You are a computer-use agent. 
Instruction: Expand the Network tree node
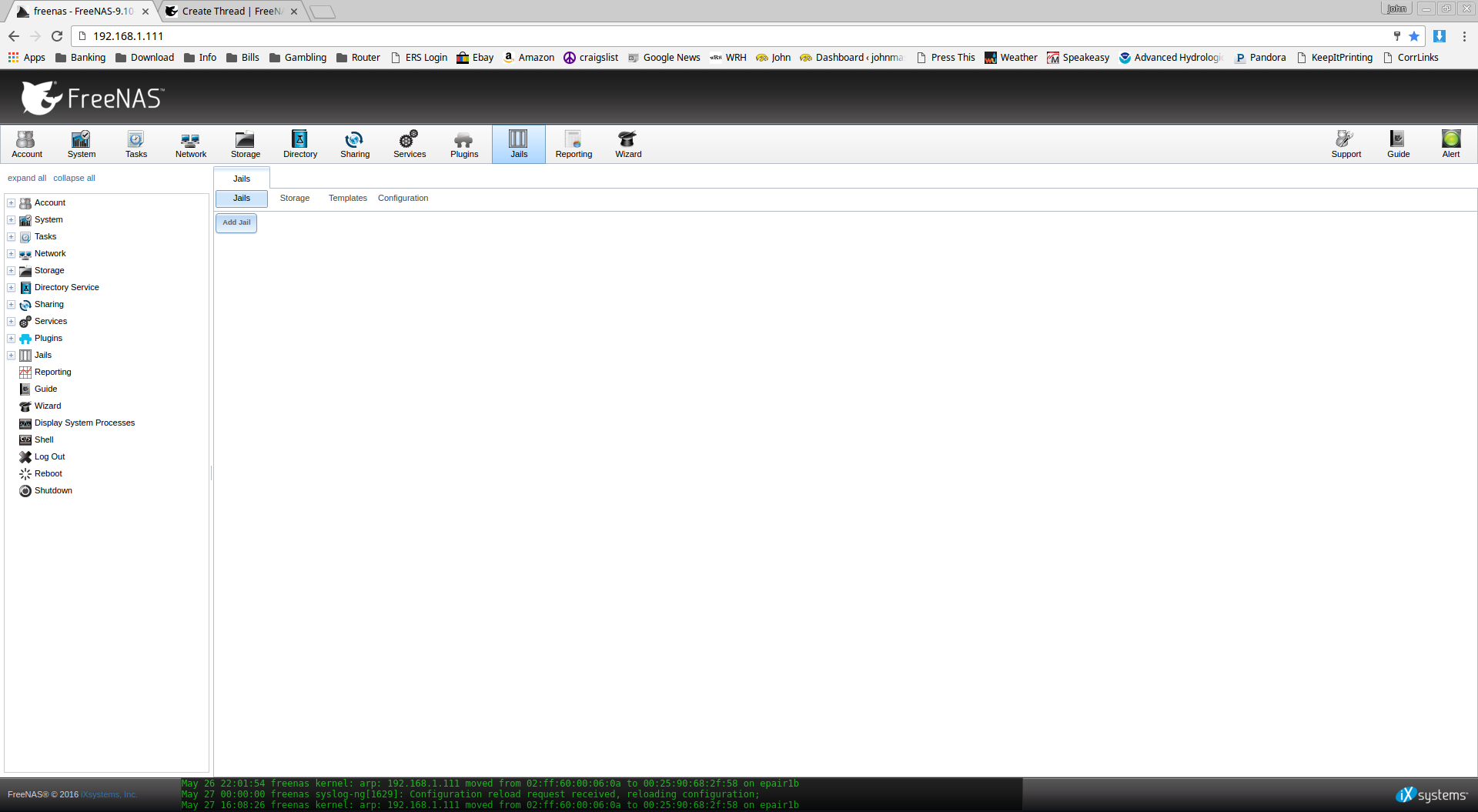coord(11,254)
